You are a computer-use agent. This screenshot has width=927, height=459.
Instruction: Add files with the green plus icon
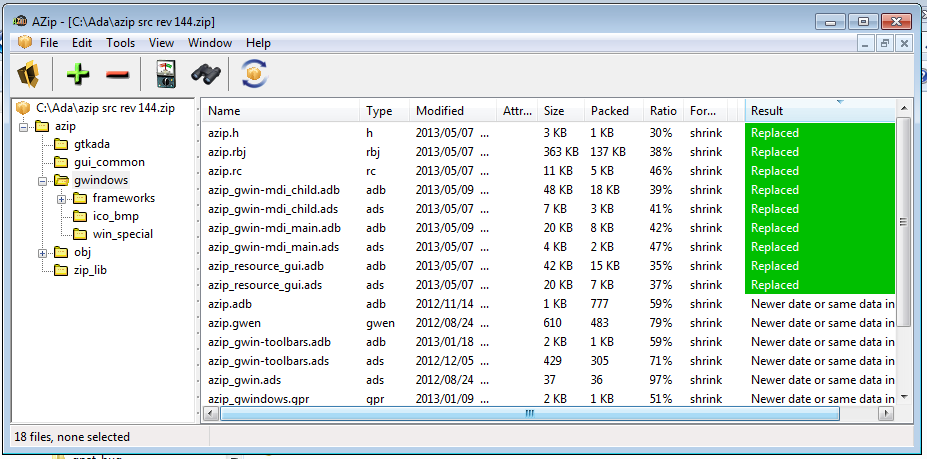pyautogui.click(x=77, y=75)
